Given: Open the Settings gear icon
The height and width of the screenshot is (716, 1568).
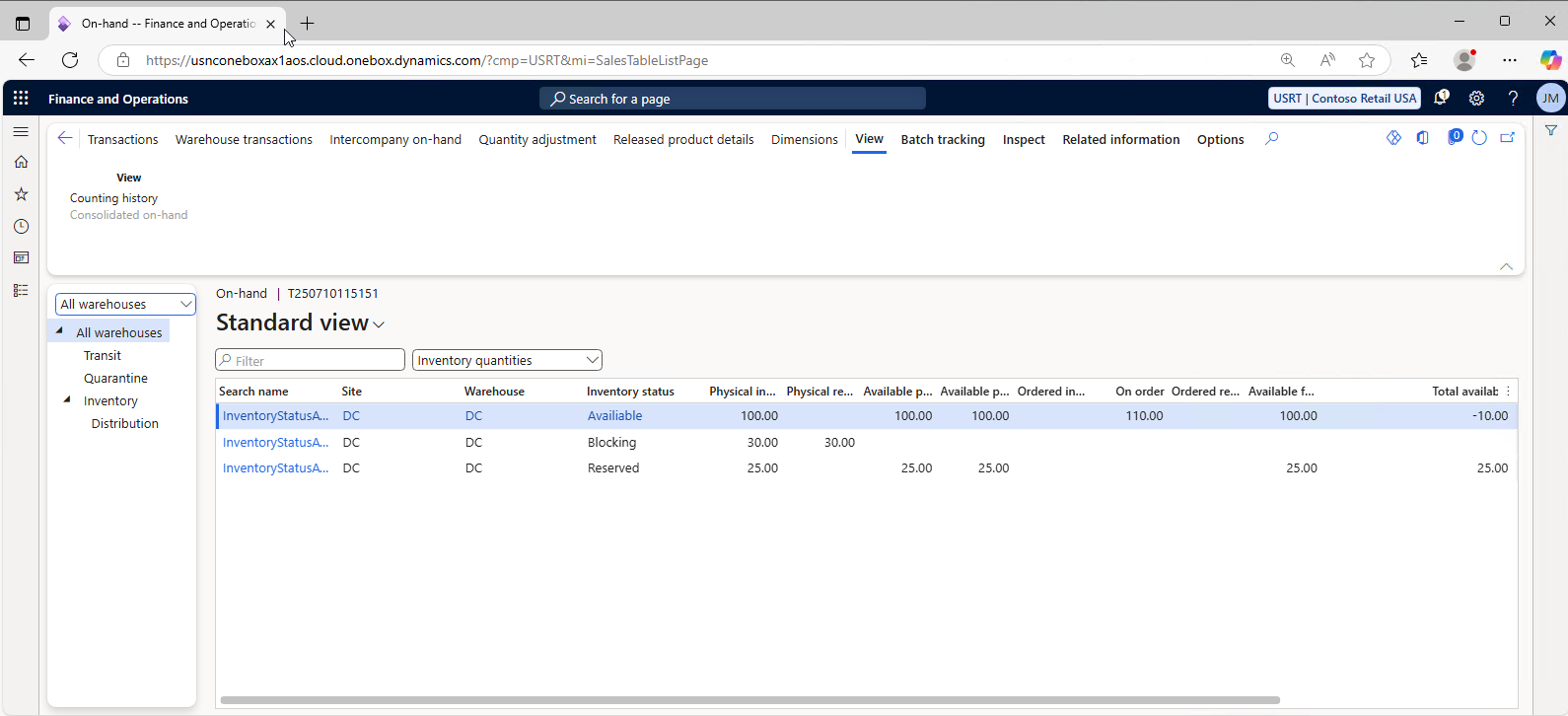Looking at the screenshot, I should tap(1476, 99).
